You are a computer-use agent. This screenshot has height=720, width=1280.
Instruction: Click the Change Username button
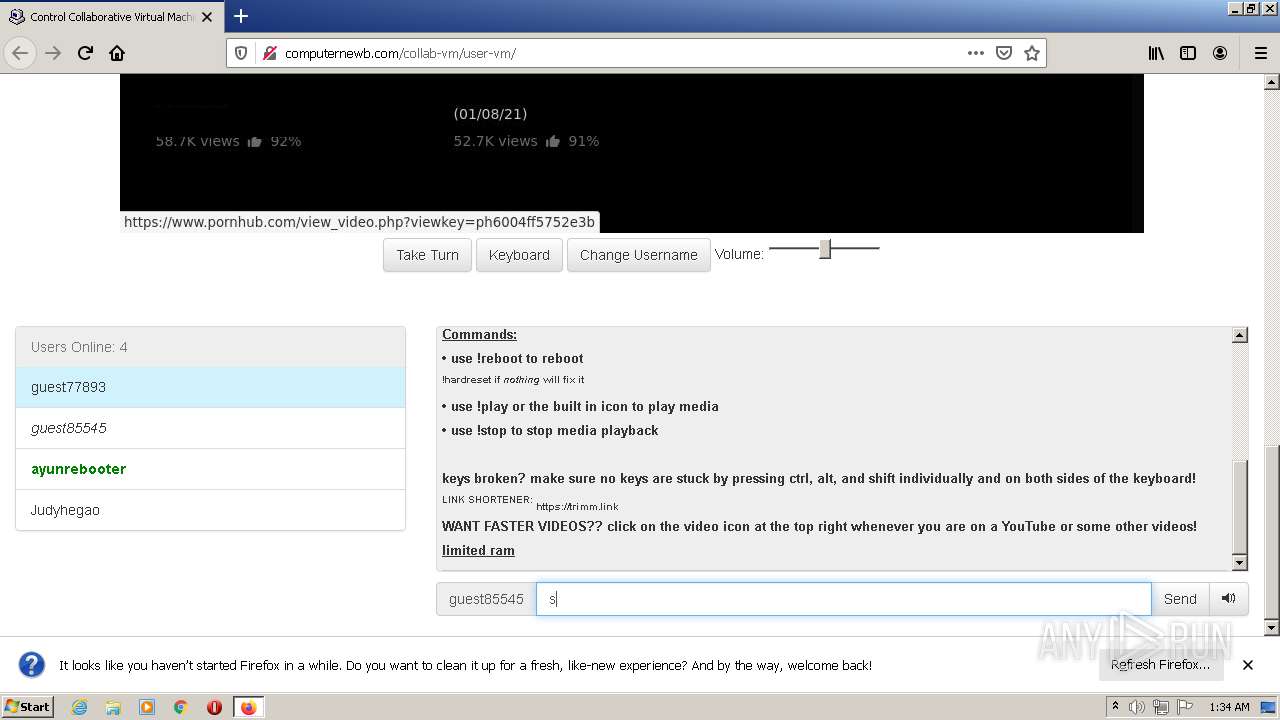click(x=639, y=255)
